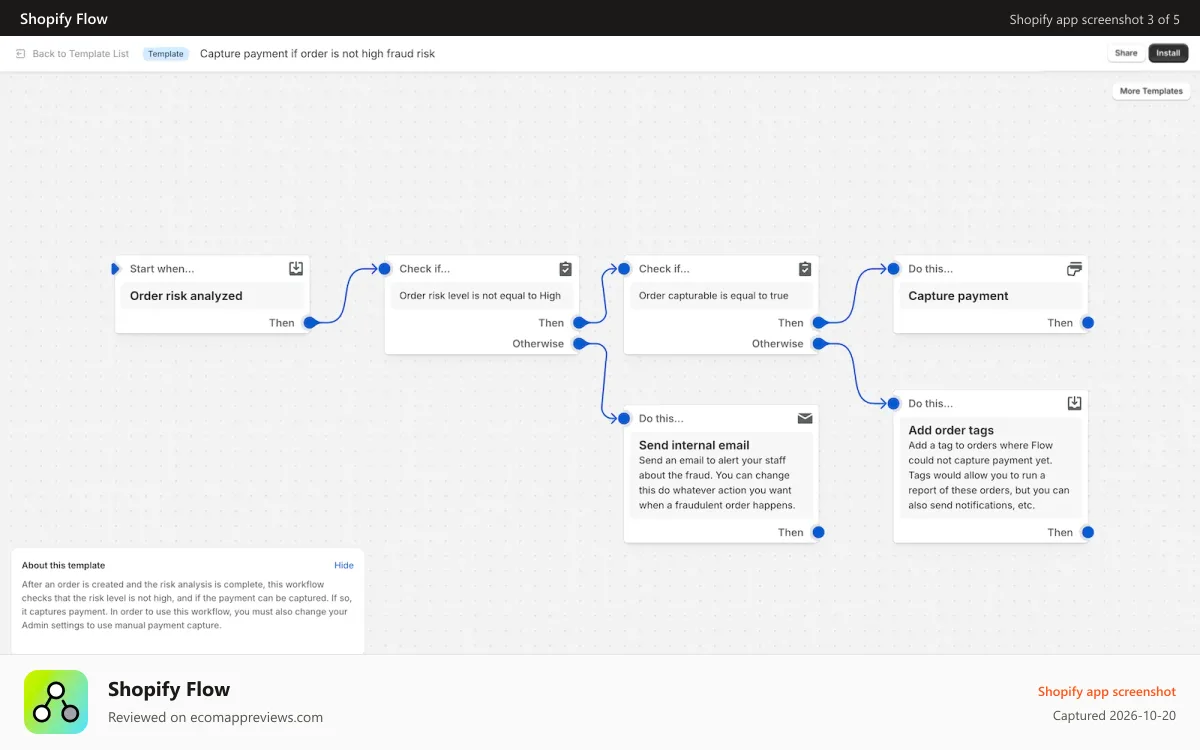Select the Send internal email action title
The height and width of the screenshot is (750, 1200).
694,446
